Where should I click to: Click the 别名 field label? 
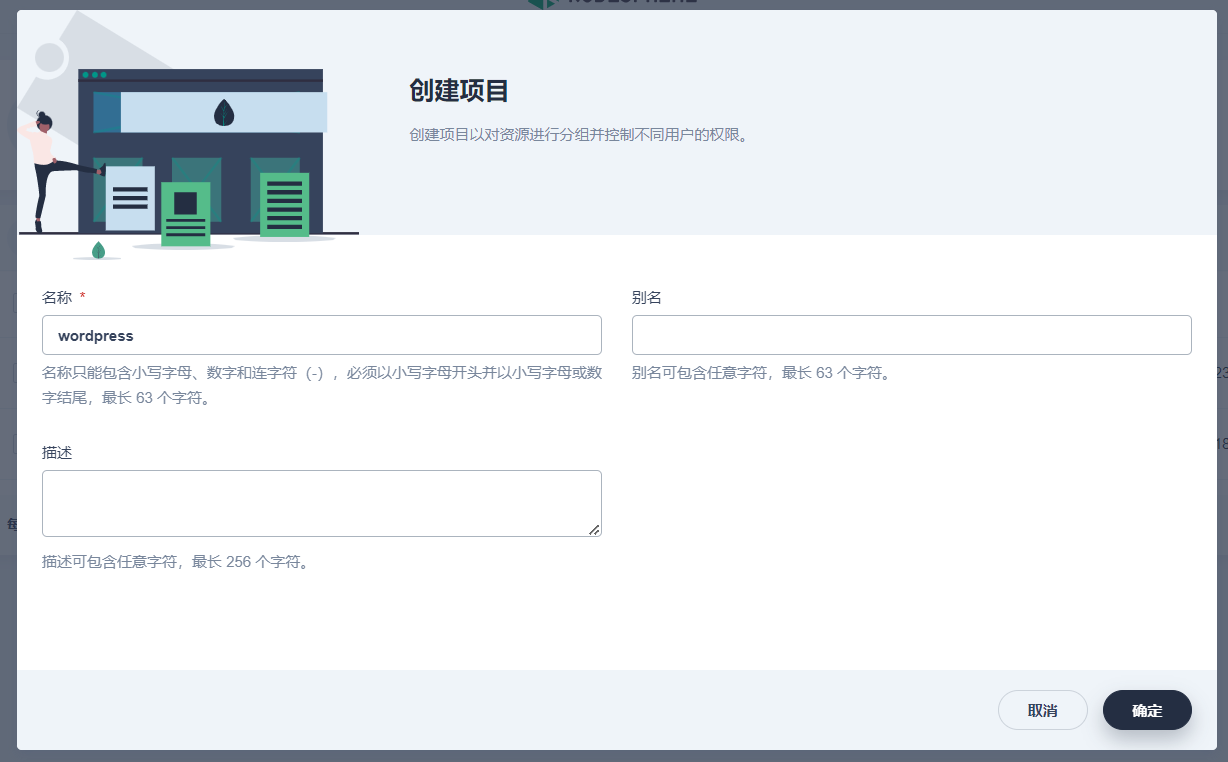click(x=646, y=297)
